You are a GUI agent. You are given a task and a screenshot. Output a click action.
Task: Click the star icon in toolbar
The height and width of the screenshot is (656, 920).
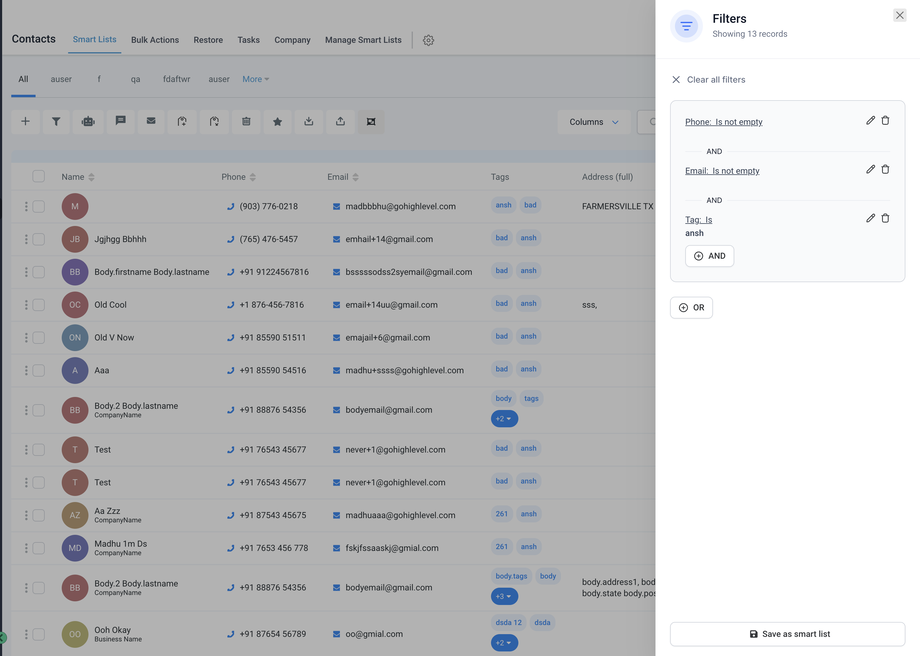pyautogui.click(x=277, y=122)
